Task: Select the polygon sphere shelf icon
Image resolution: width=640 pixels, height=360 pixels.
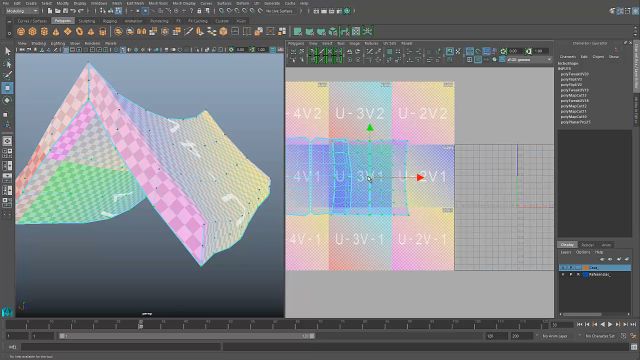Action: [21, 31]
